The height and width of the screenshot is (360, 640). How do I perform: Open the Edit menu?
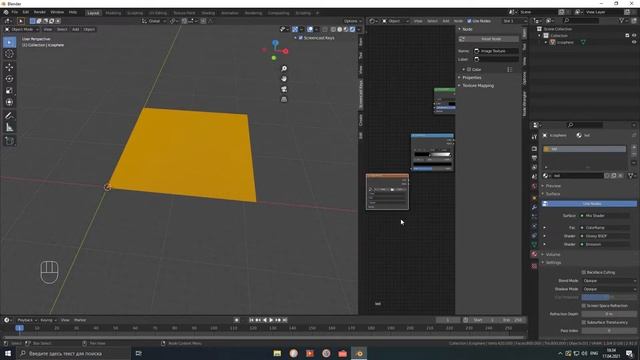coord(26,12)
